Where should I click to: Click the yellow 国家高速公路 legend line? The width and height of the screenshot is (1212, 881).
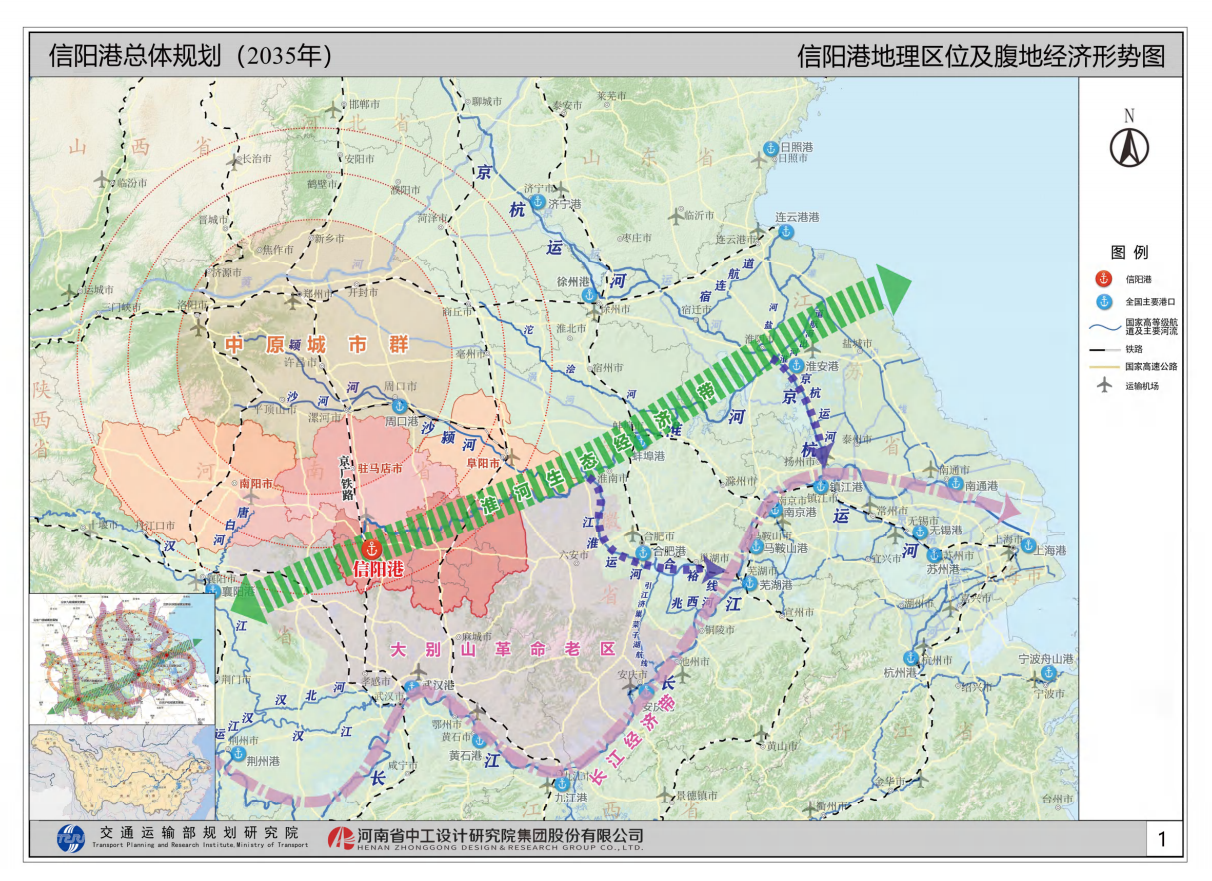tap(1104, 366)
